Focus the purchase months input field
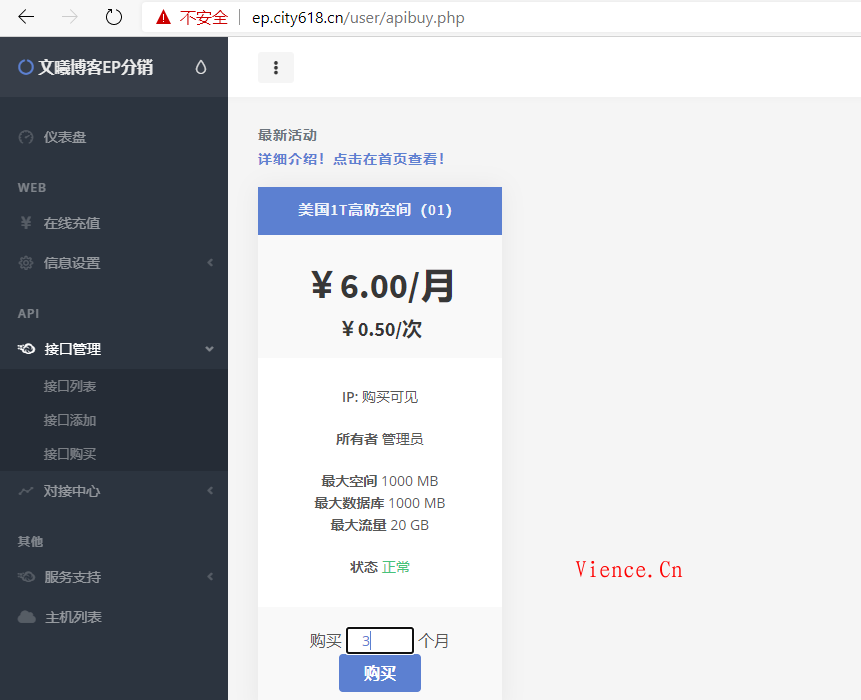 379,640
